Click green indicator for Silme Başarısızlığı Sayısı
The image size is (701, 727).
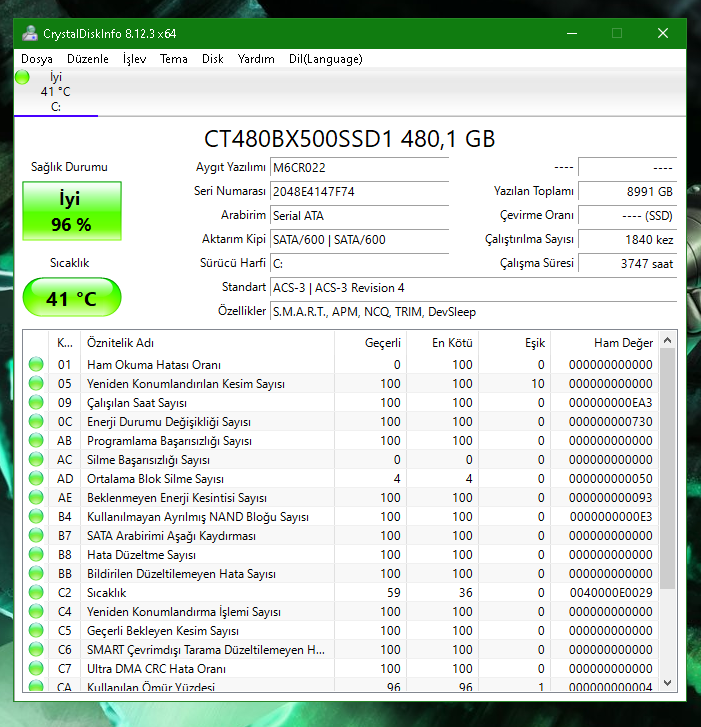tap(37, 460)
